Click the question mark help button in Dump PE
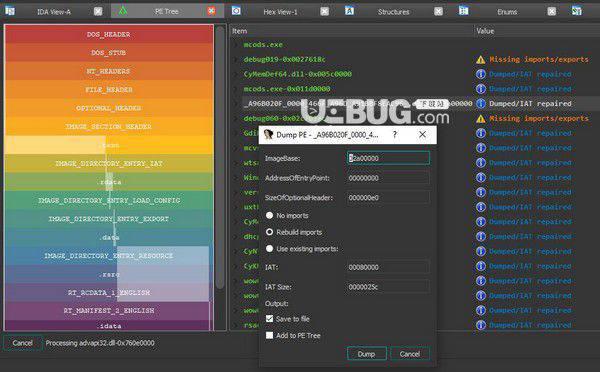The image size is (600, 372). [x=395, y=134]
